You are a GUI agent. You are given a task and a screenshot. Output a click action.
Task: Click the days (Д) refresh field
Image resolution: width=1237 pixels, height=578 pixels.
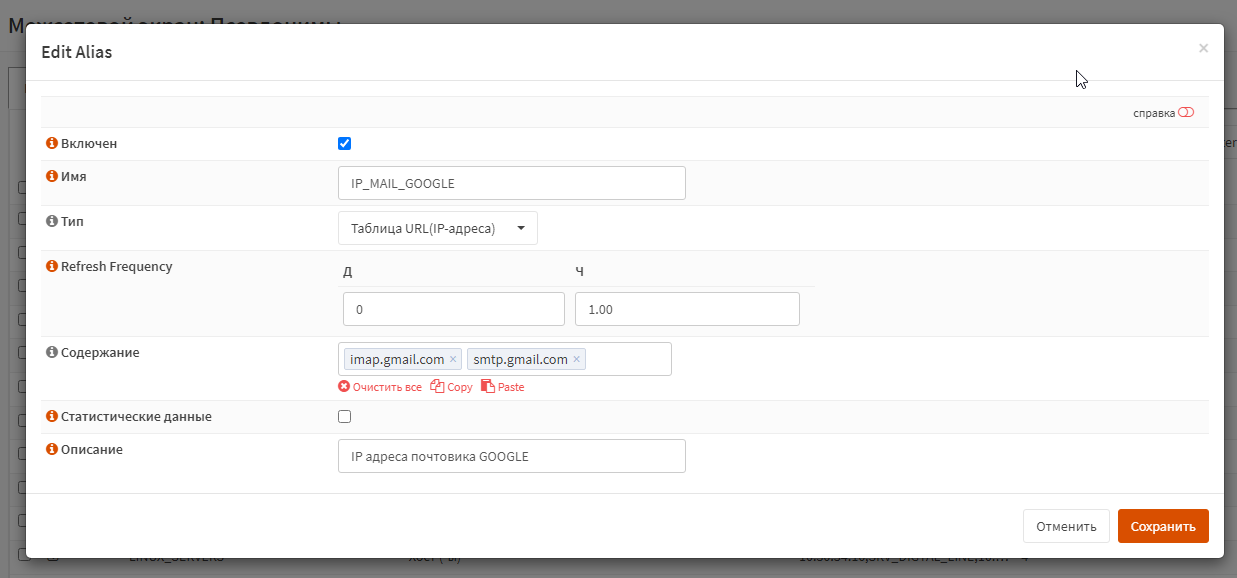454,309
